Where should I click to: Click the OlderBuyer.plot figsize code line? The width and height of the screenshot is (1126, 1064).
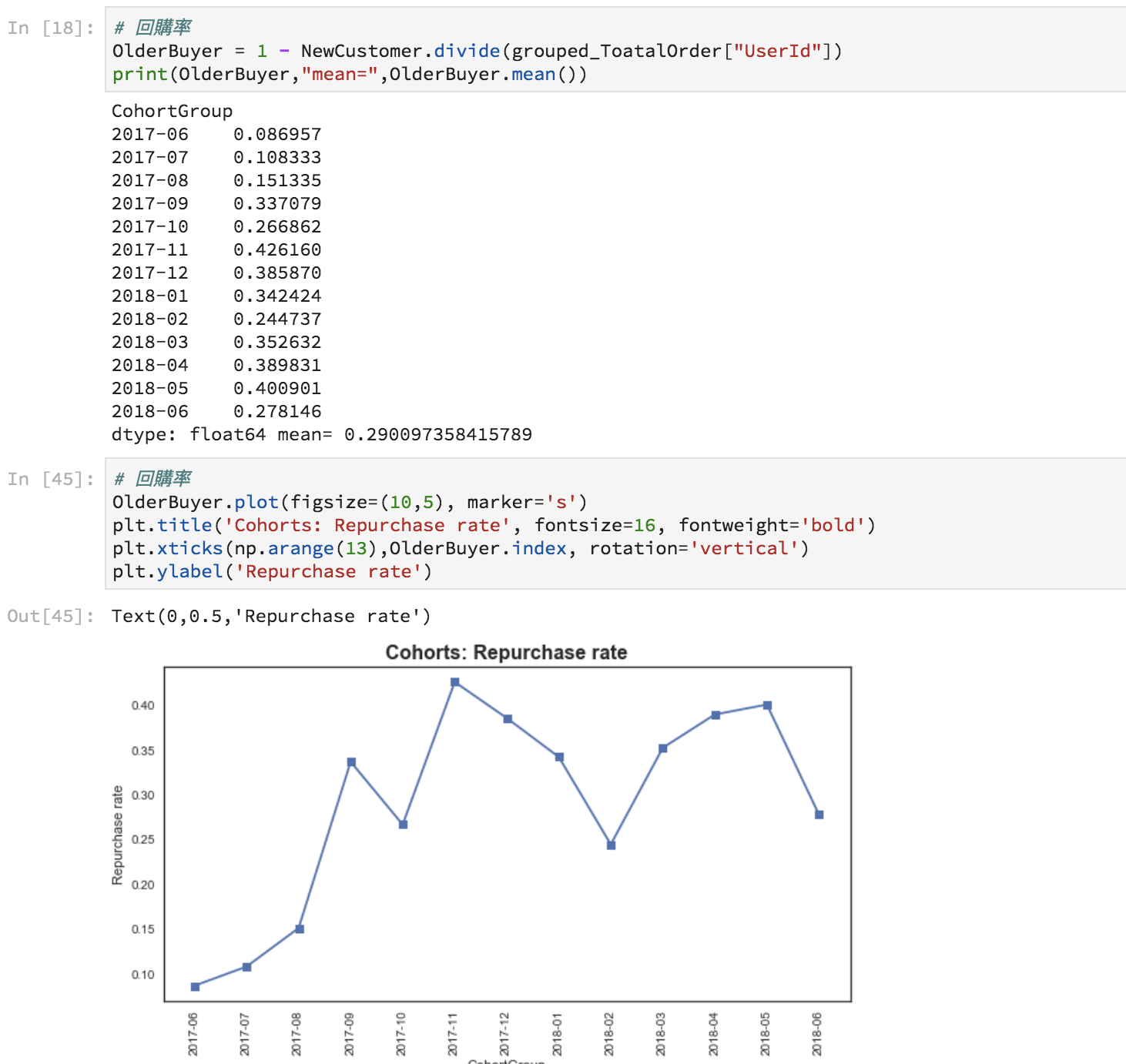350,502
